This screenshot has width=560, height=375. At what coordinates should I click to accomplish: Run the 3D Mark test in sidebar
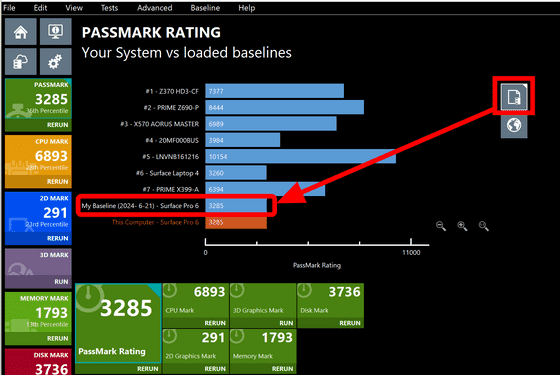coord(61,282)
